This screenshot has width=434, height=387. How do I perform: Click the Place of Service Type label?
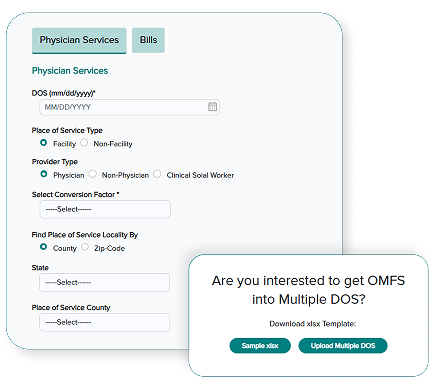[x=67, y=130]
